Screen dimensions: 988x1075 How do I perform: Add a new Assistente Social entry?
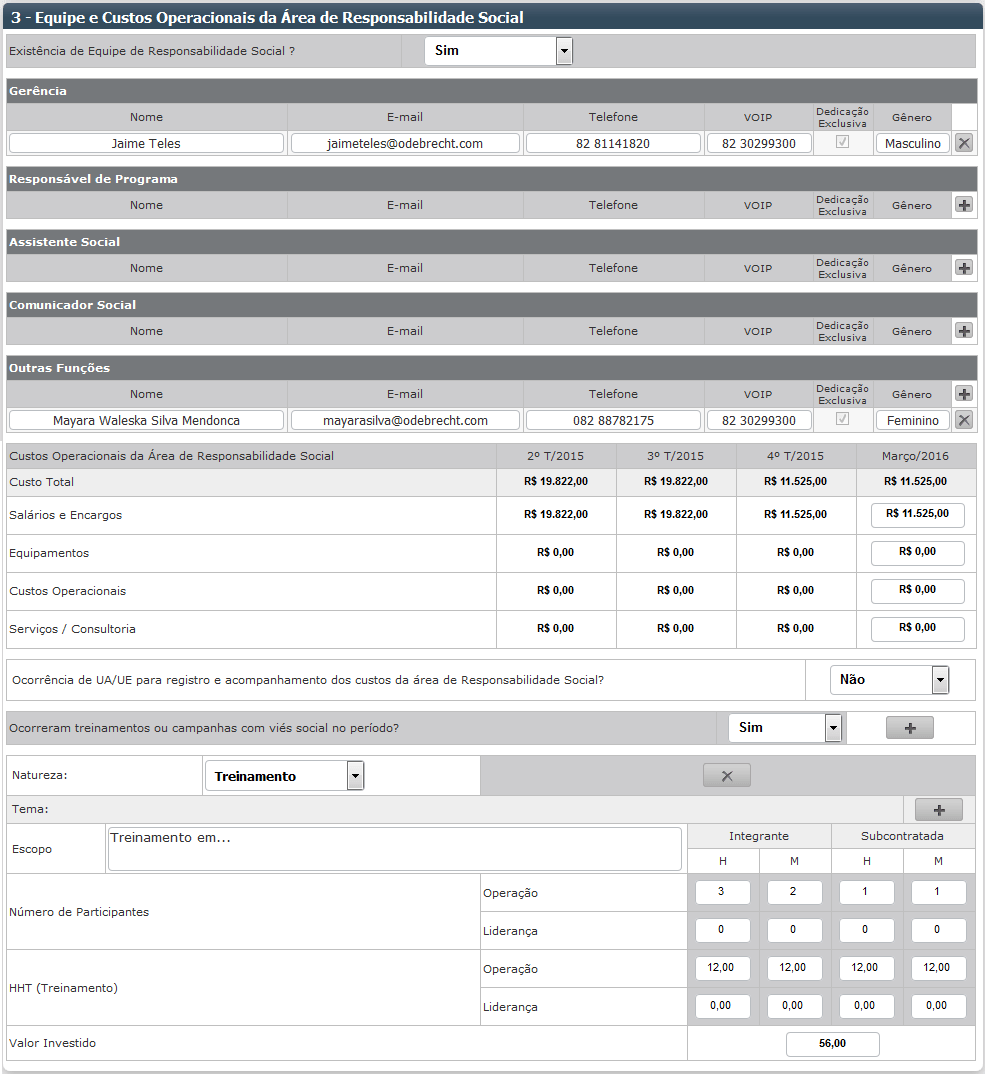coord(964,268)
